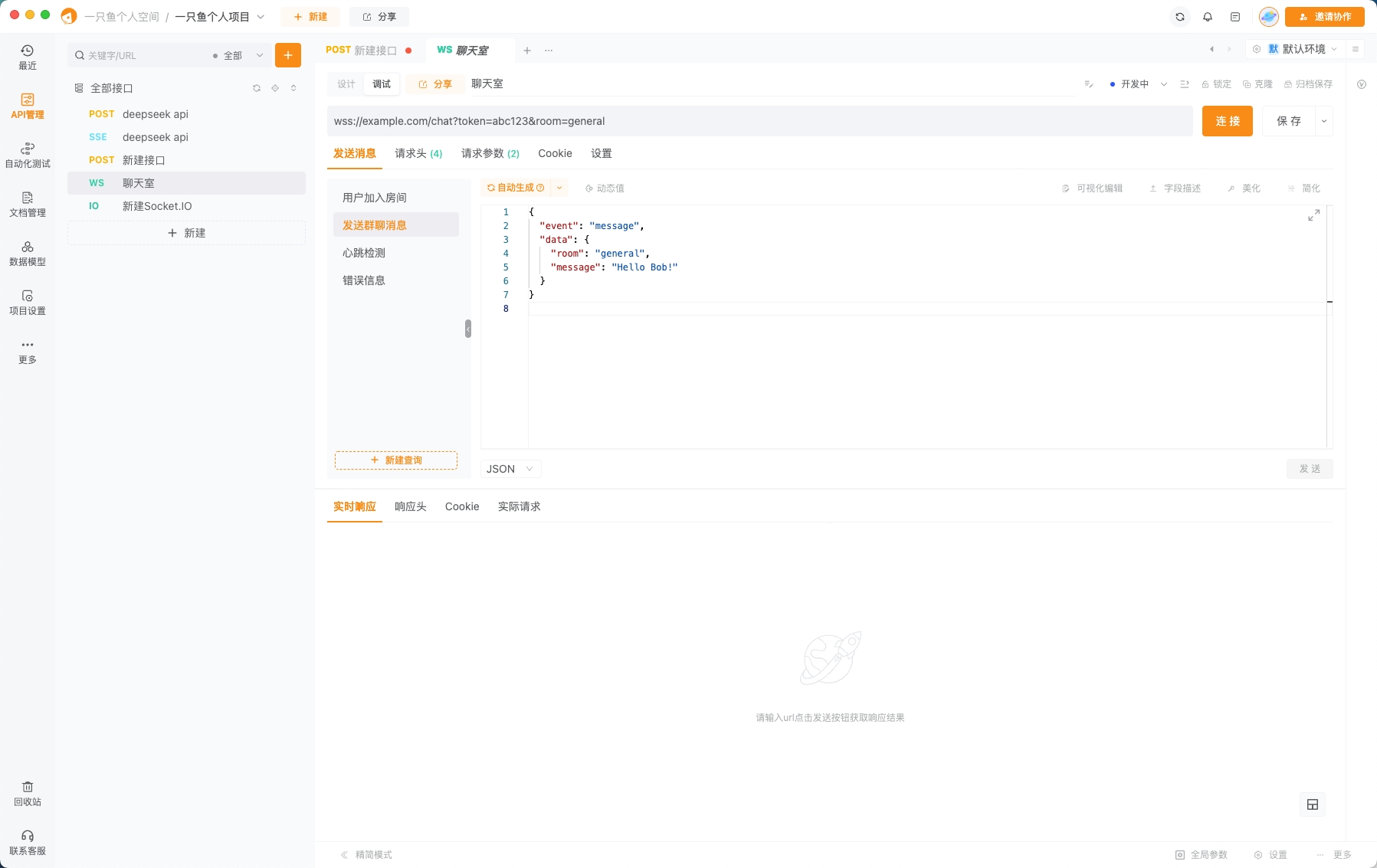Viewport: 1377px width, 868px height.
Task: Collapse sidebar via 精简模式 toggle
Action: [366, 854]
